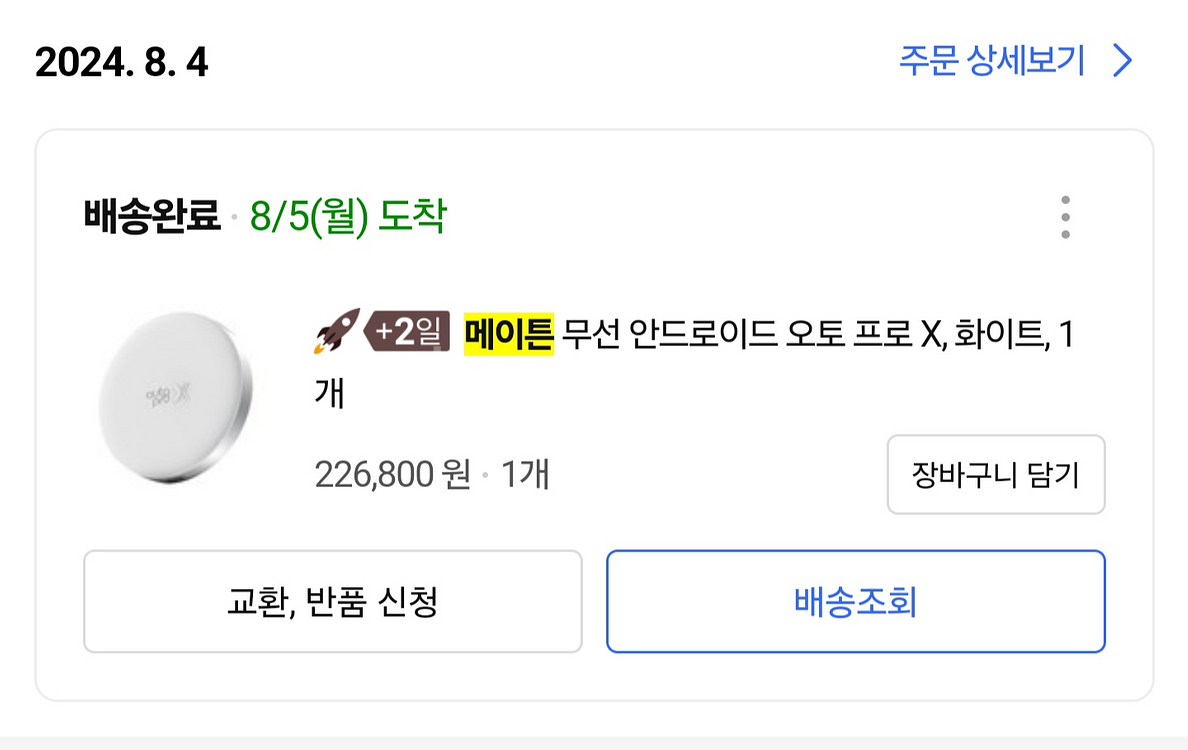Click the highlighted 메이튼 brand name
The height and width of the screenshot is (750, 1188).
[509, 334]
